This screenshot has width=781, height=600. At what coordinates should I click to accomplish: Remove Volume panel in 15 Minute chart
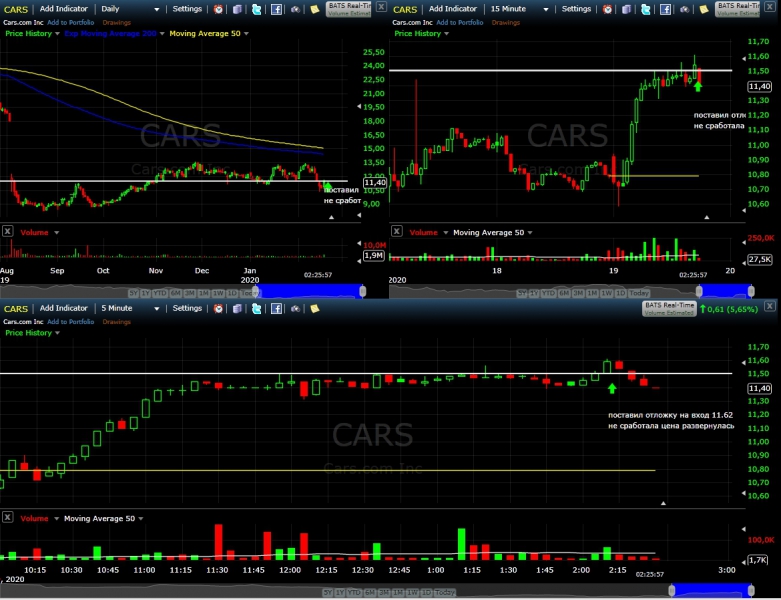click(396, 231)
